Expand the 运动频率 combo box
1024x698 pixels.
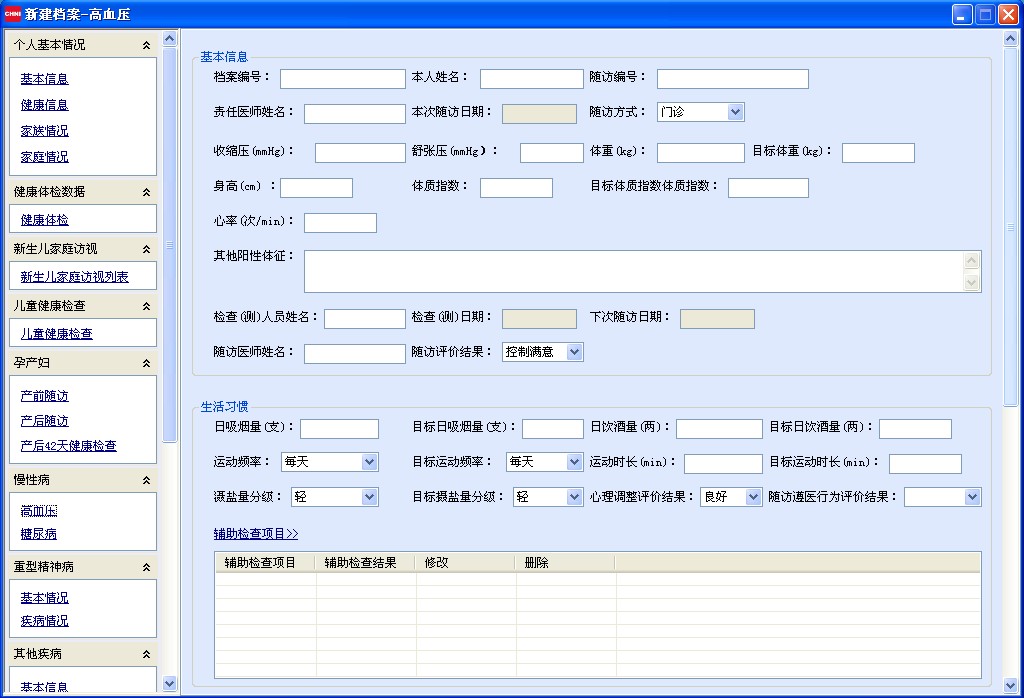pyautogui.click(x=369, y=462)
